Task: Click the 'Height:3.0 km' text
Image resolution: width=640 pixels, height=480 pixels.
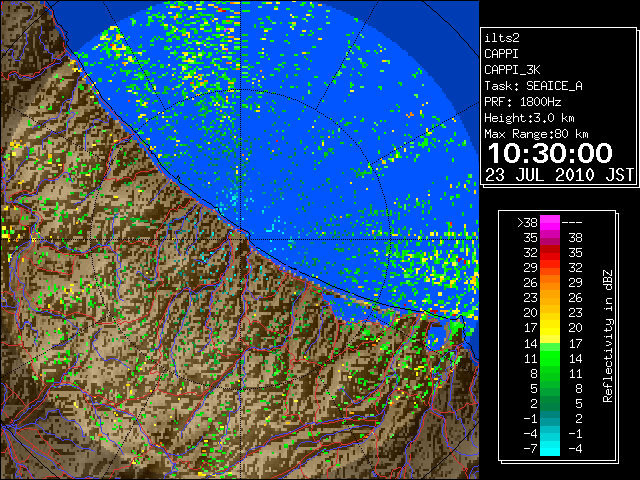Action: 529,118
